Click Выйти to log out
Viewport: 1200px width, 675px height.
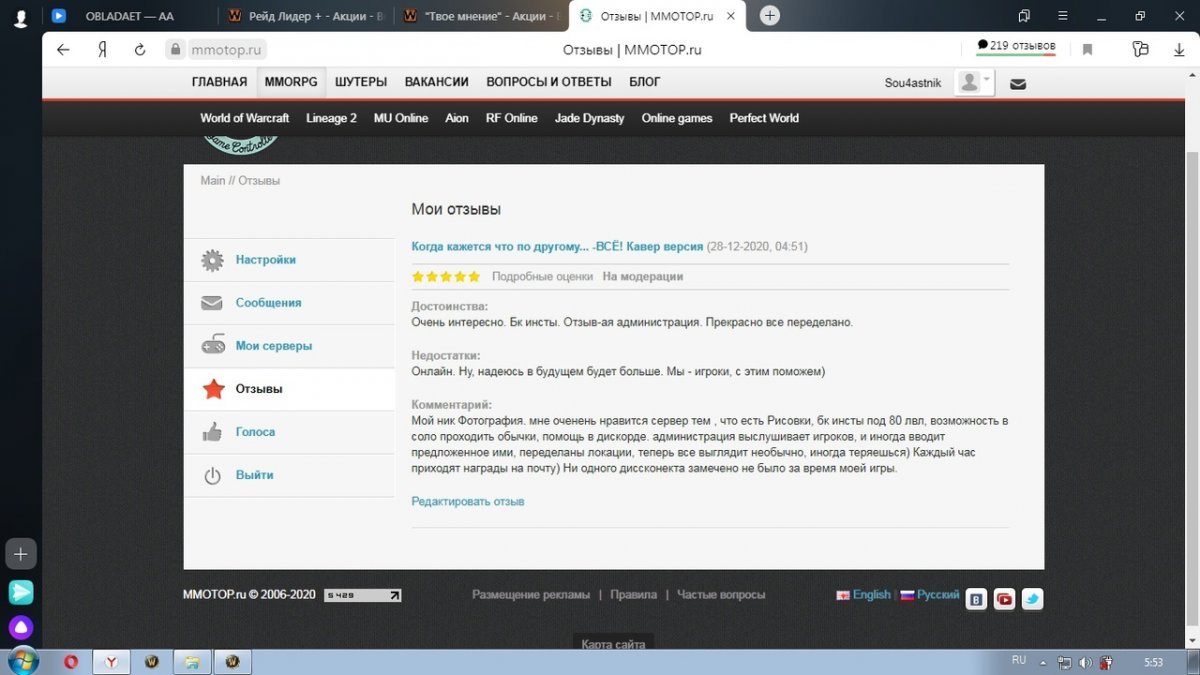pyautogui.click(x=254, y=475)
